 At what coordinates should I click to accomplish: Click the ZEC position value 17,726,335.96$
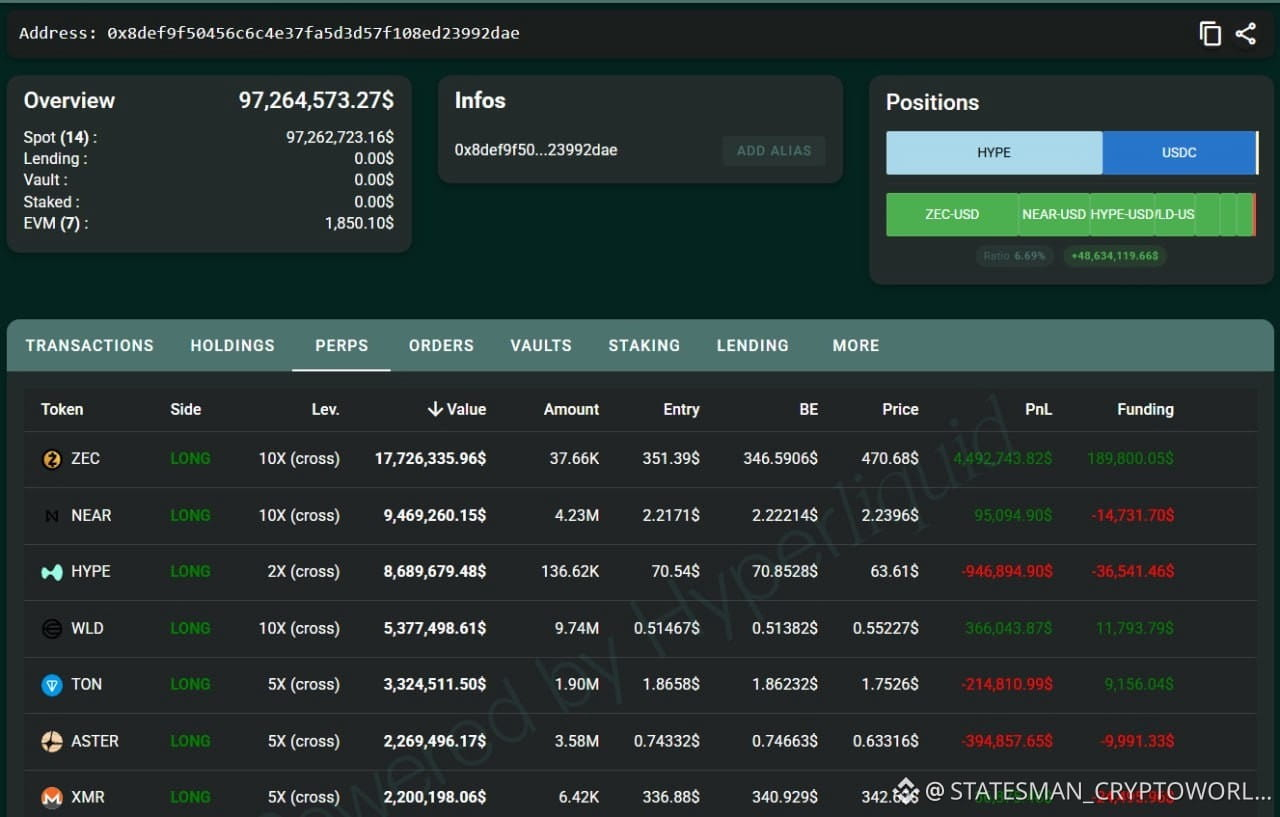click(431, 458)
